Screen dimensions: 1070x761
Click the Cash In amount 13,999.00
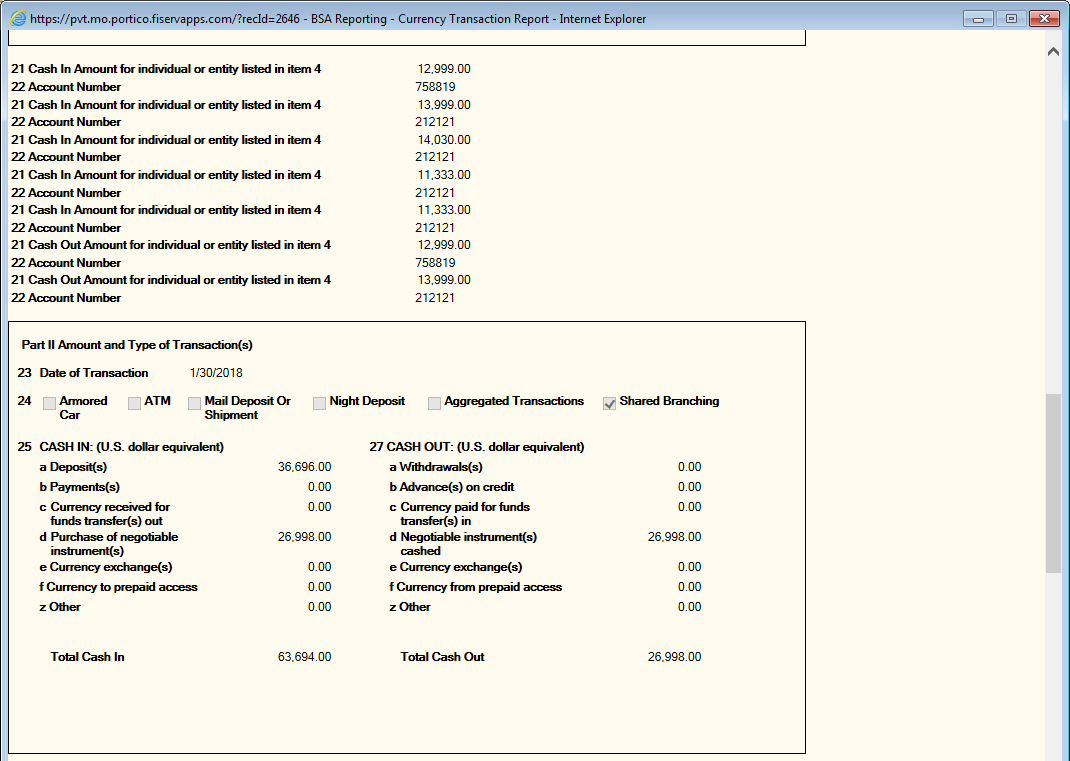click(444, 104)
